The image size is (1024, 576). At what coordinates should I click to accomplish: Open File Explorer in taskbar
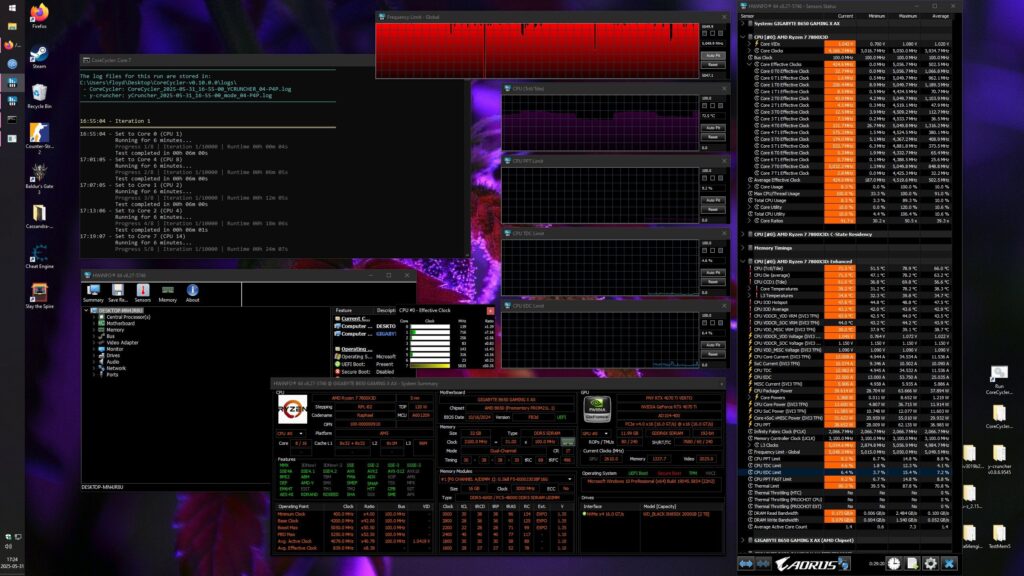click(12, 27)
